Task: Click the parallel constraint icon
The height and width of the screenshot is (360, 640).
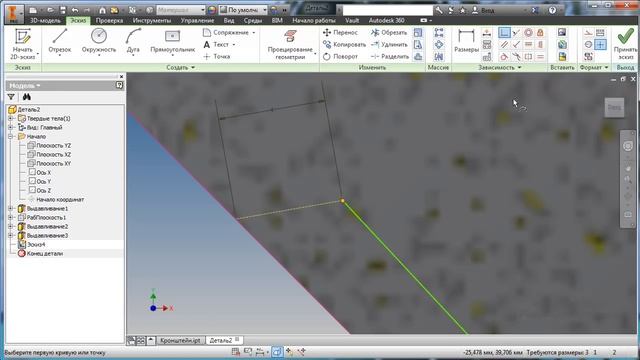Action: pos(504,44)
